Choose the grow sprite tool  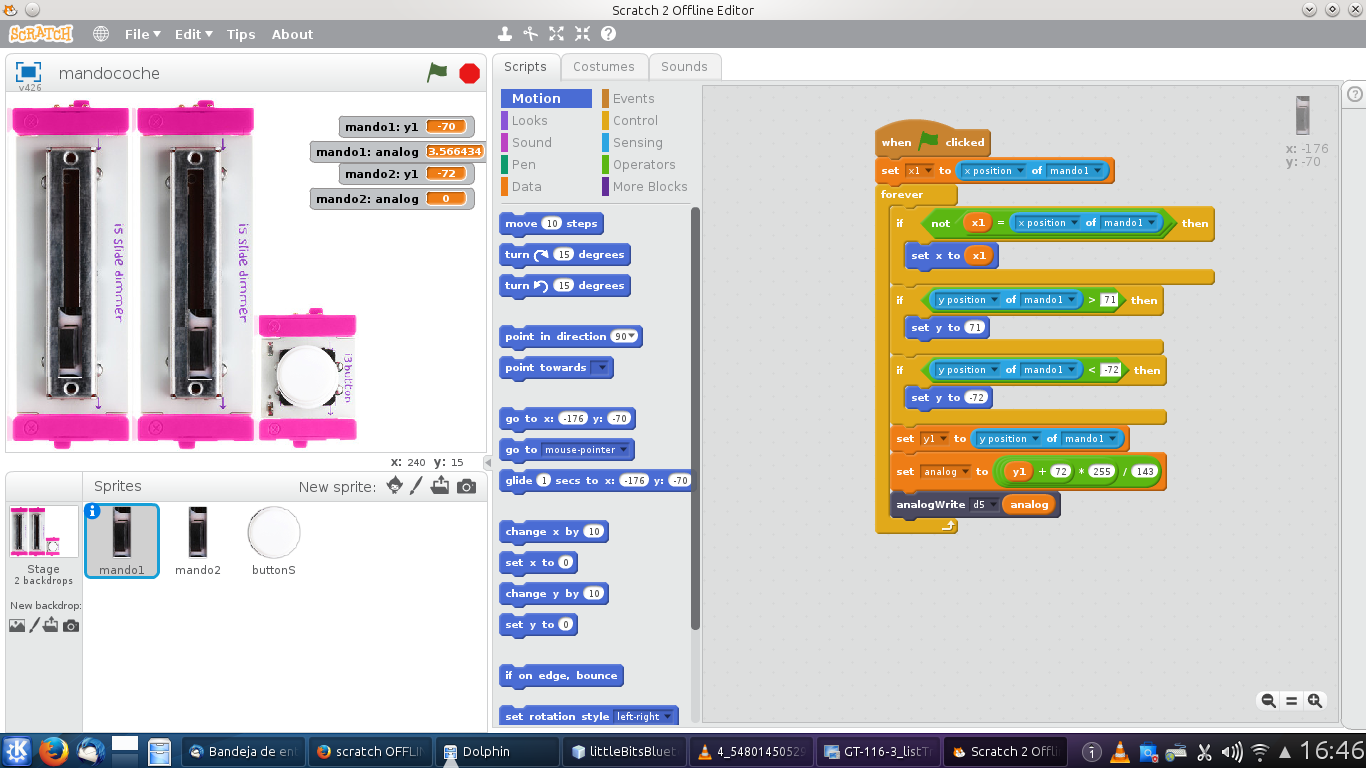point(555,33)
